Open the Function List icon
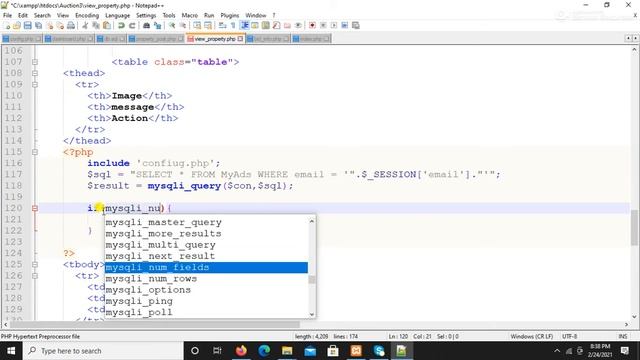Image resolution: width=640 pixels, height=360 pixels. 276,25
